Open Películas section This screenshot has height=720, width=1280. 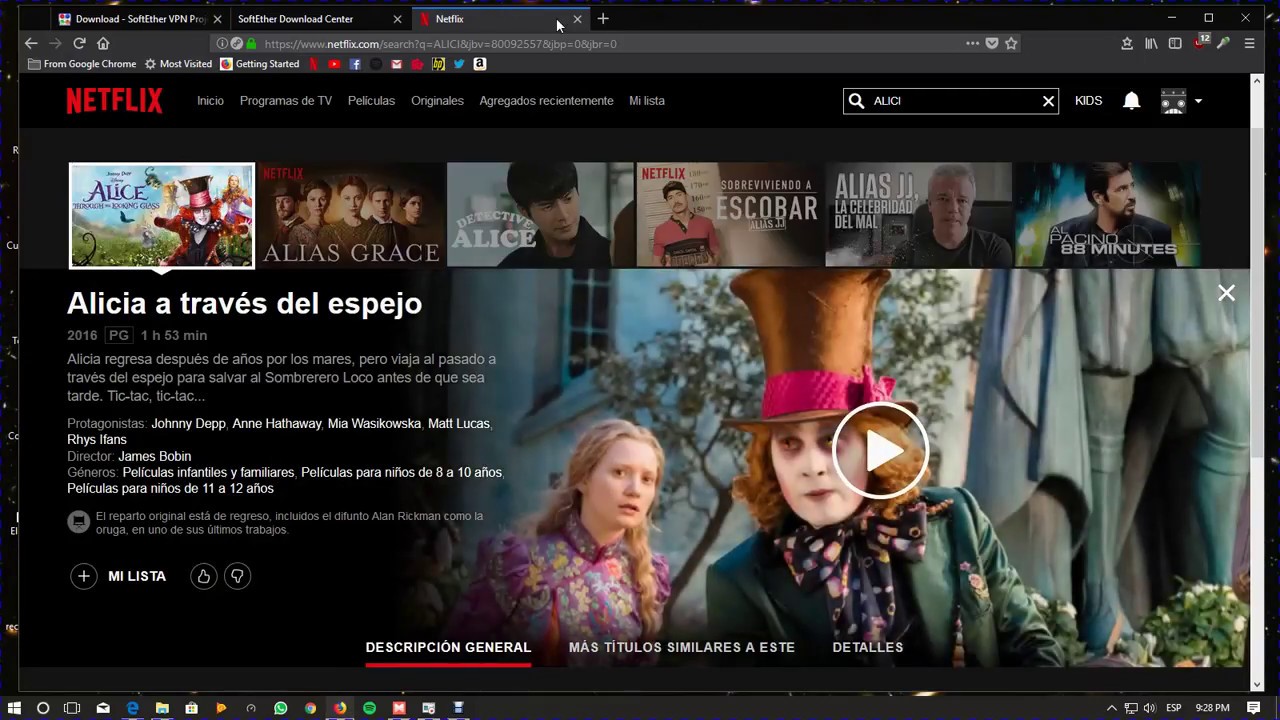[371, 101]
